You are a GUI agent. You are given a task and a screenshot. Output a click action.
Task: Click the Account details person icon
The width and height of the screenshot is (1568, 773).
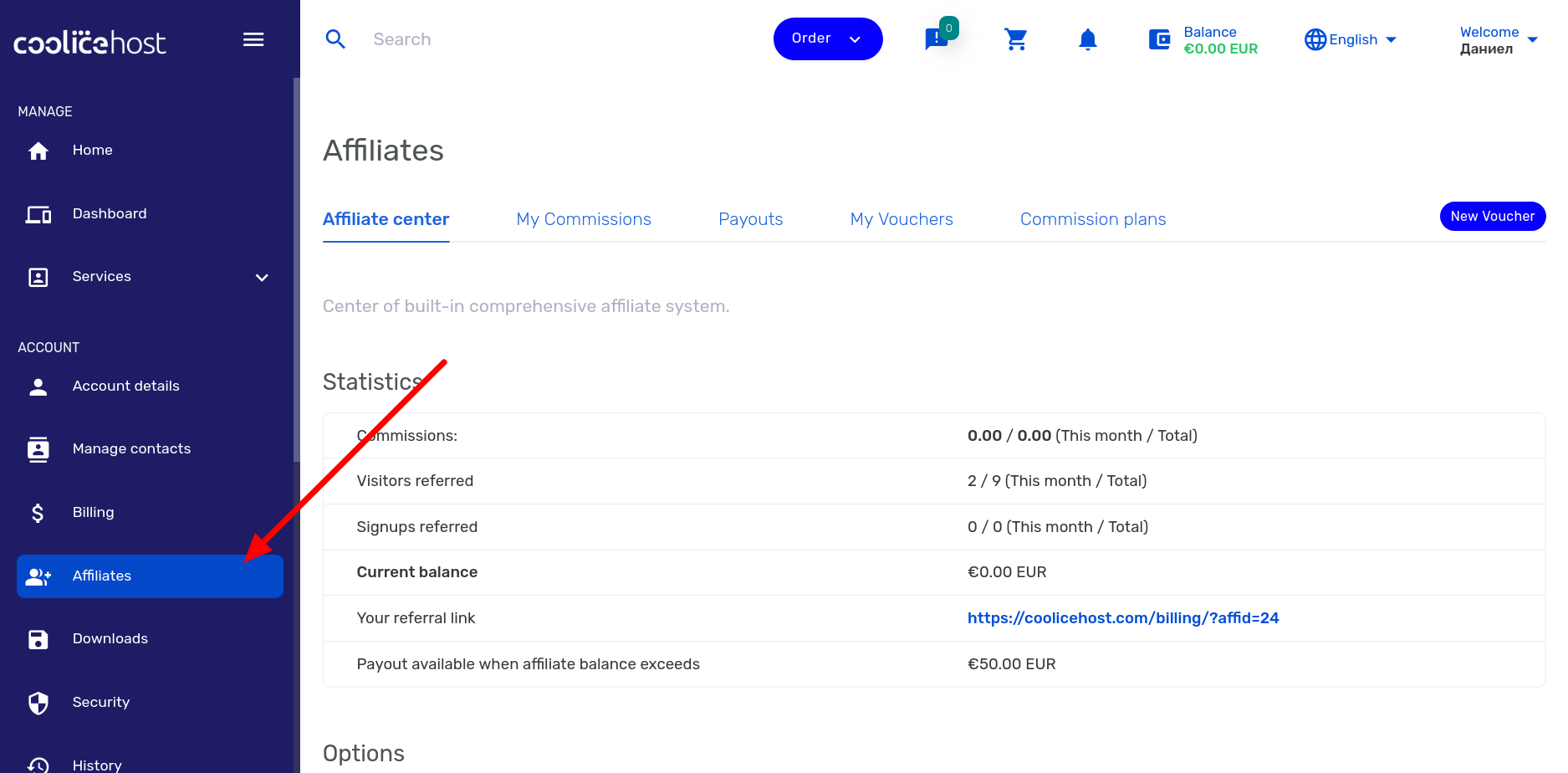click(x=38, y=386)
